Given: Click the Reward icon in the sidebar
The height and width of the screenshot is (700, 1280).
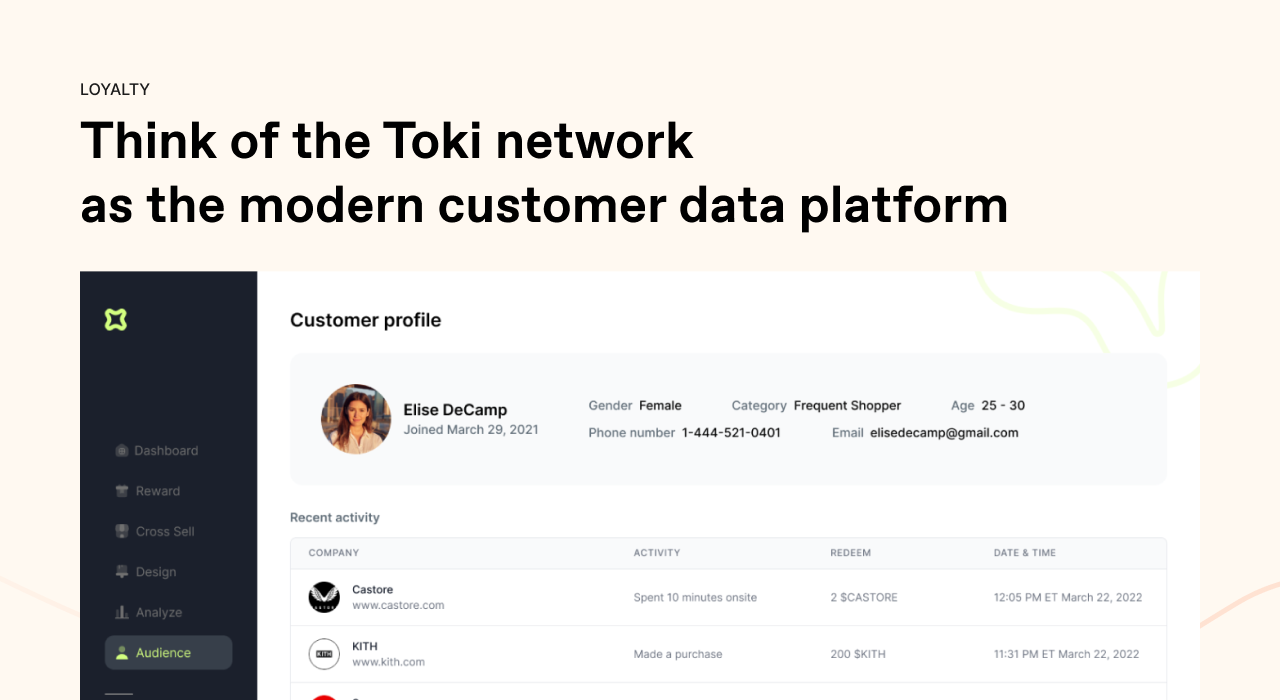Looking at the screenshot, I should click(x=122, y=491).
